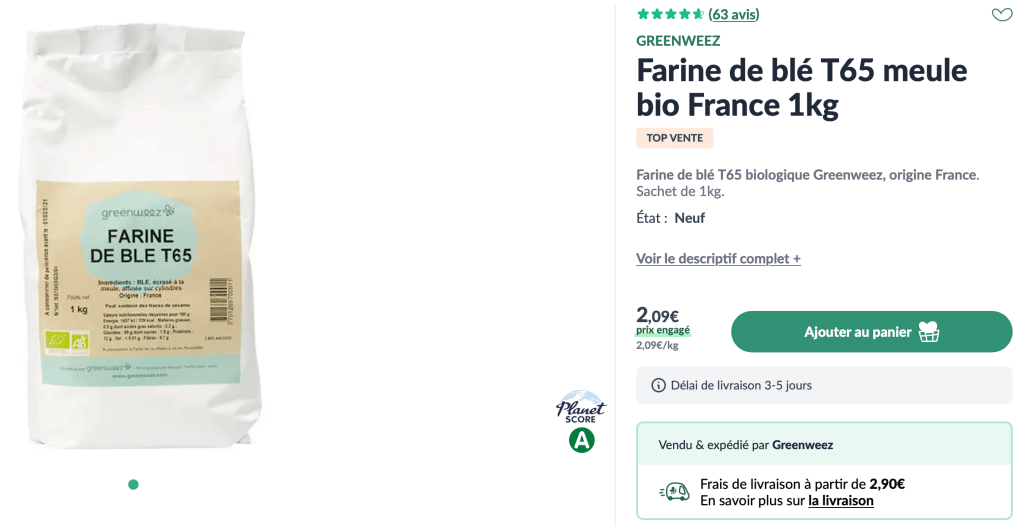1023x526 pixels.
Task: Click the product title Farine de blé T65
Action: click(801, 87)
